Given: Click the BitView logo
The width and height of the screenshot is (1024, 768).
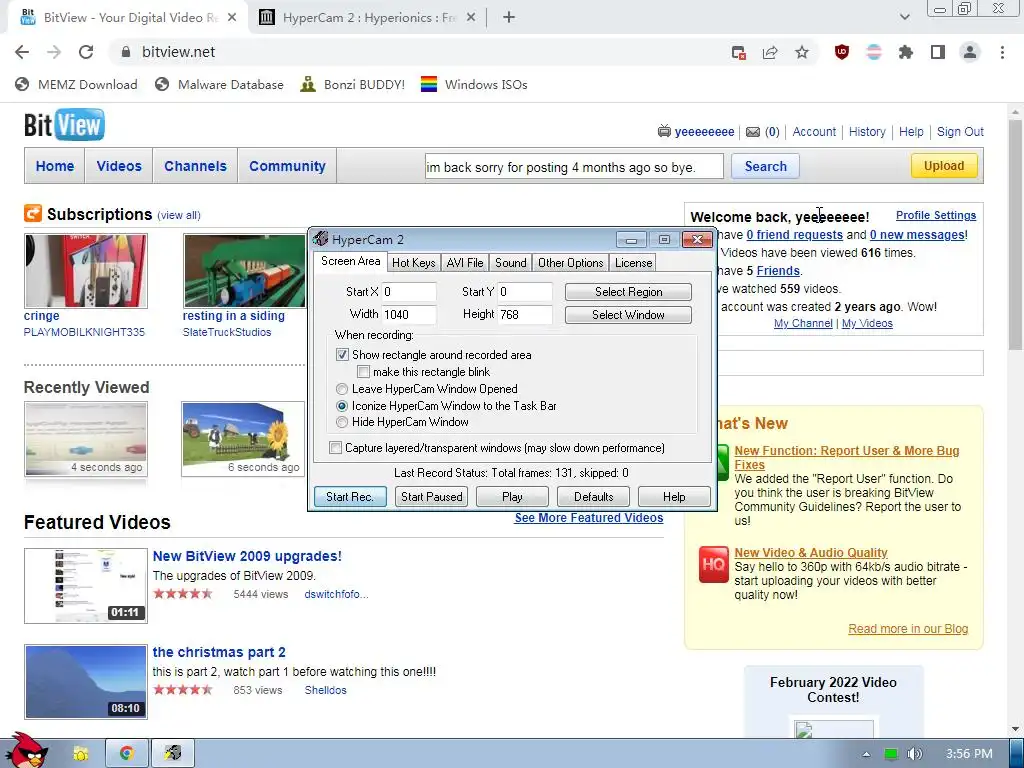Looking at the screenshot, I should (64, 125).
